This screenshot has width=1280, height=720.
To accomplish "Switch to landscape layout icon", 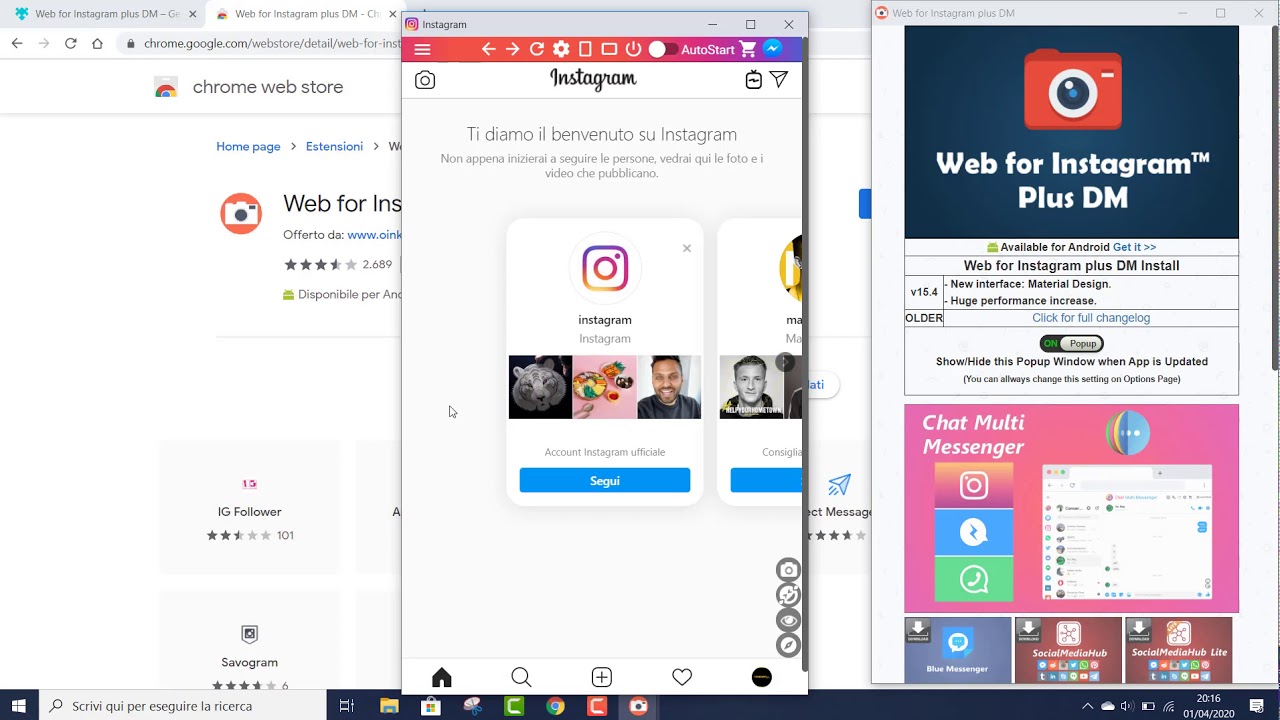I will click(x=609, y=50).
